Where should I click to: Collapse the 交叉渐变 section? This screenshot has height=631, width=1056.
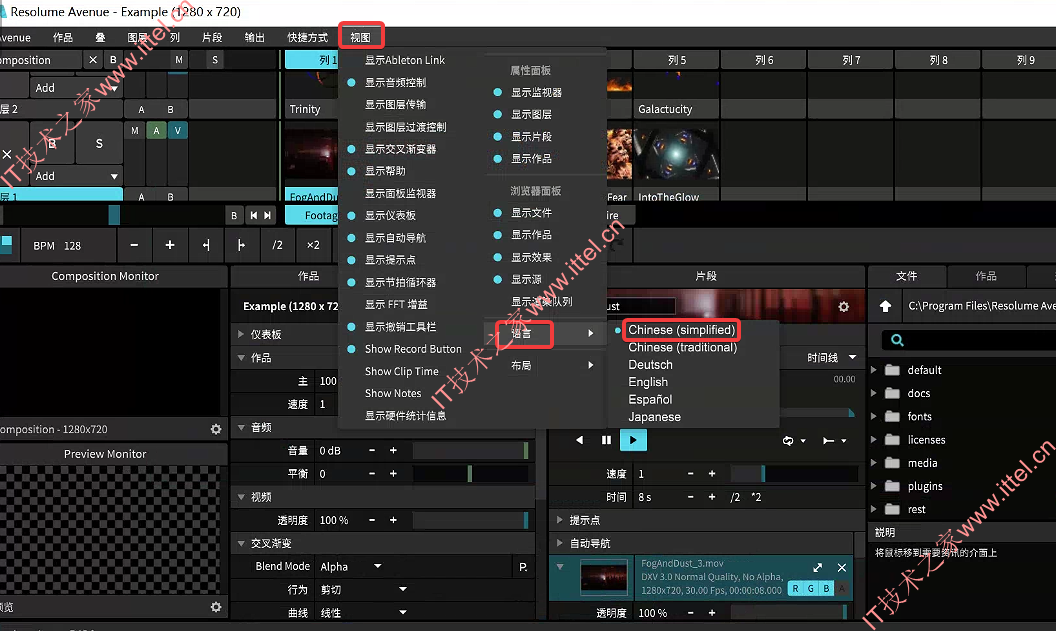[241, 543]
